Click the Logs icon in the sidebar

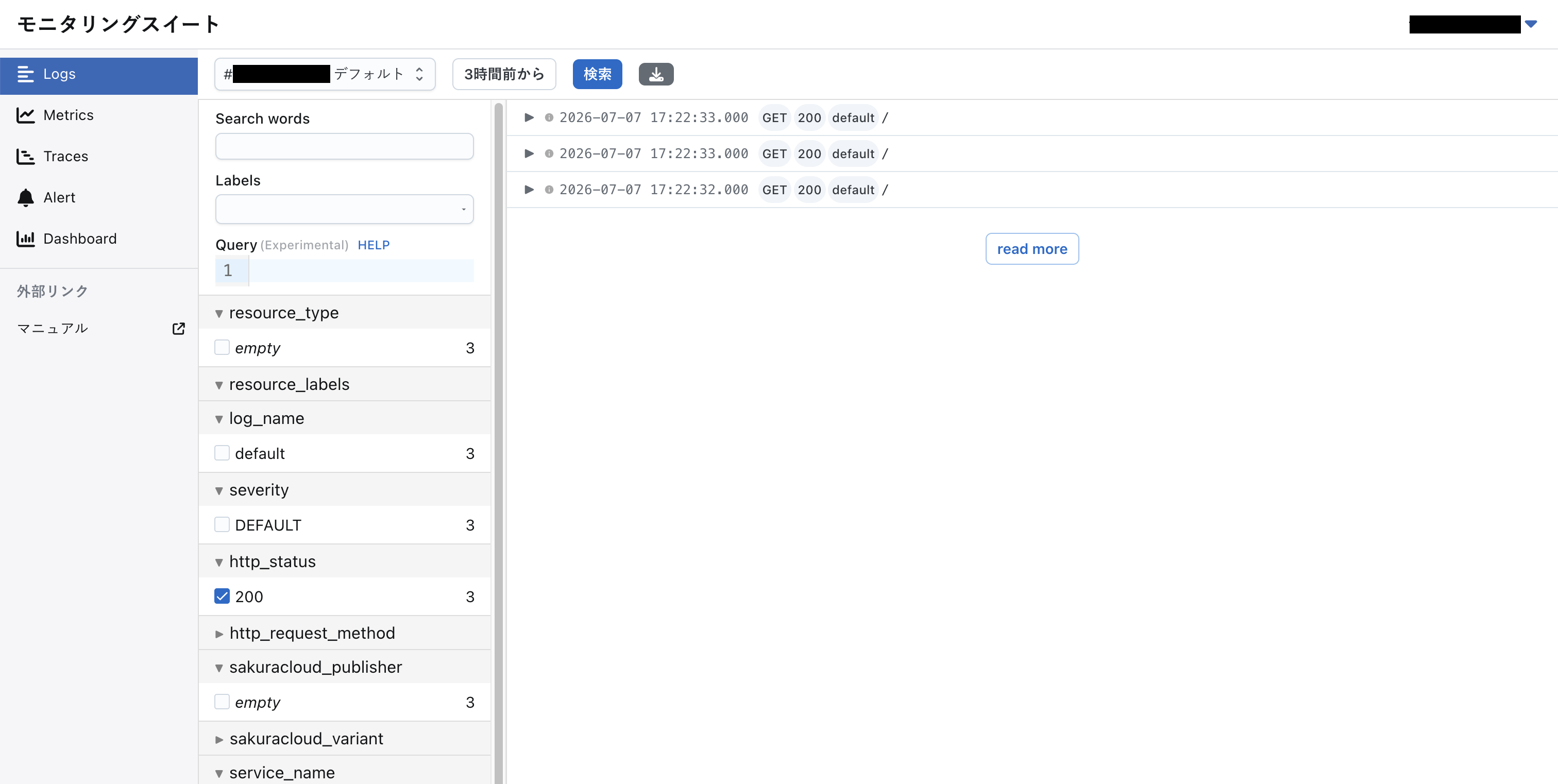pos(25,74)
